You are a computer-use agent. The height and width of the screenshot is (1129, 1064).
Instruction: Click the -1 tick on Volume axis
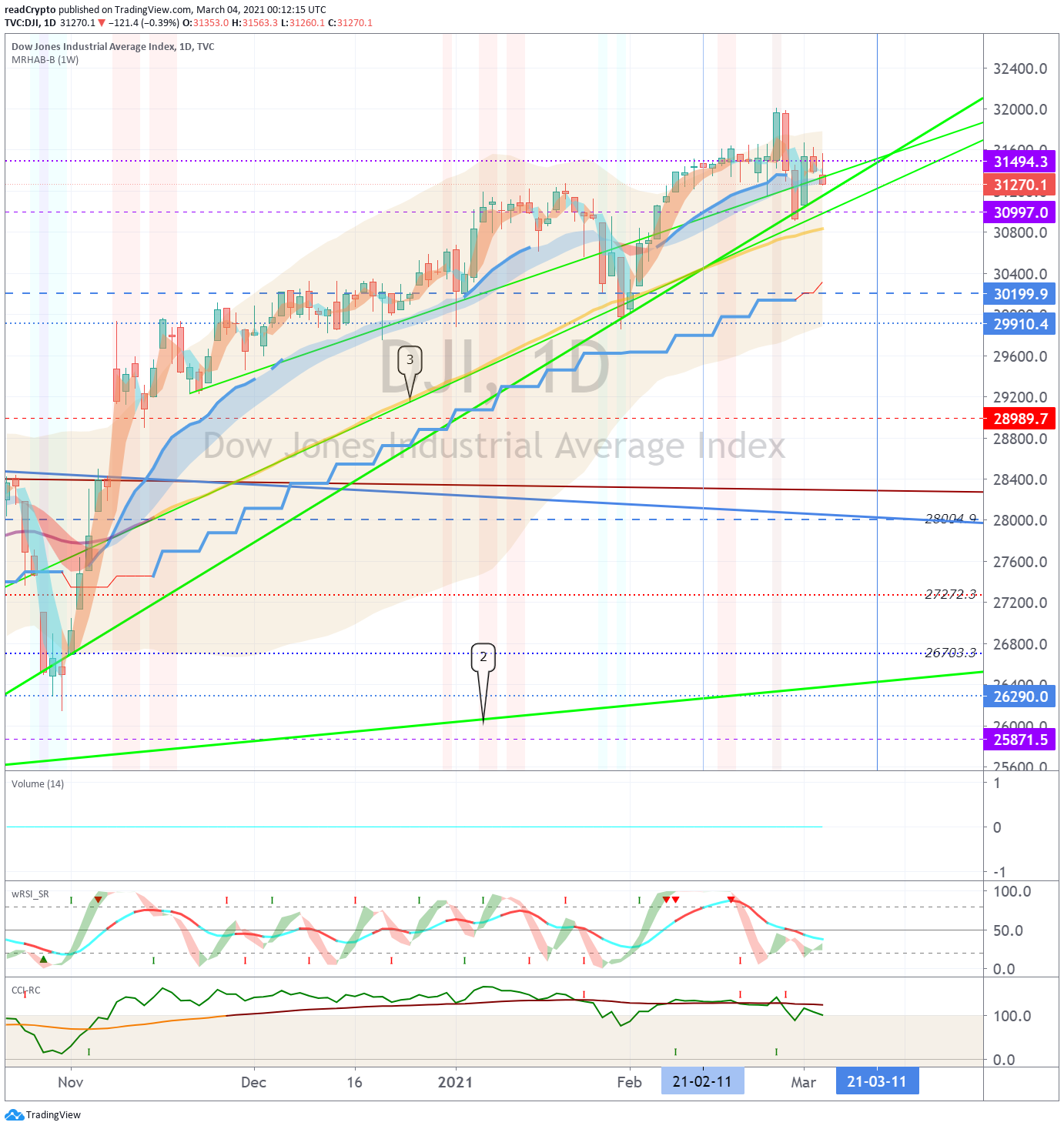point(999,872)
